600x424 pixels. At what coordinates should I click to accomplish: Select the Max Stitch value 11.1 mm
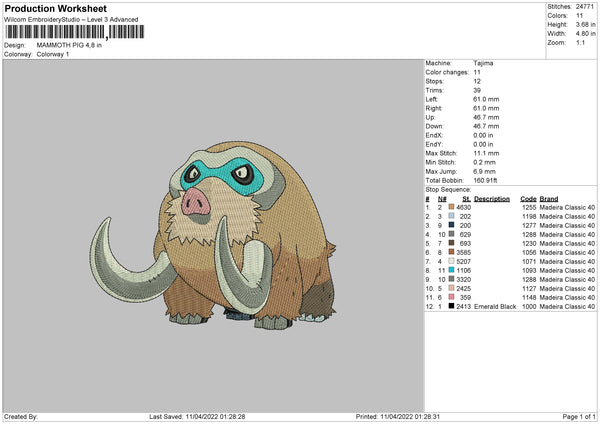(x=486, y=153)
